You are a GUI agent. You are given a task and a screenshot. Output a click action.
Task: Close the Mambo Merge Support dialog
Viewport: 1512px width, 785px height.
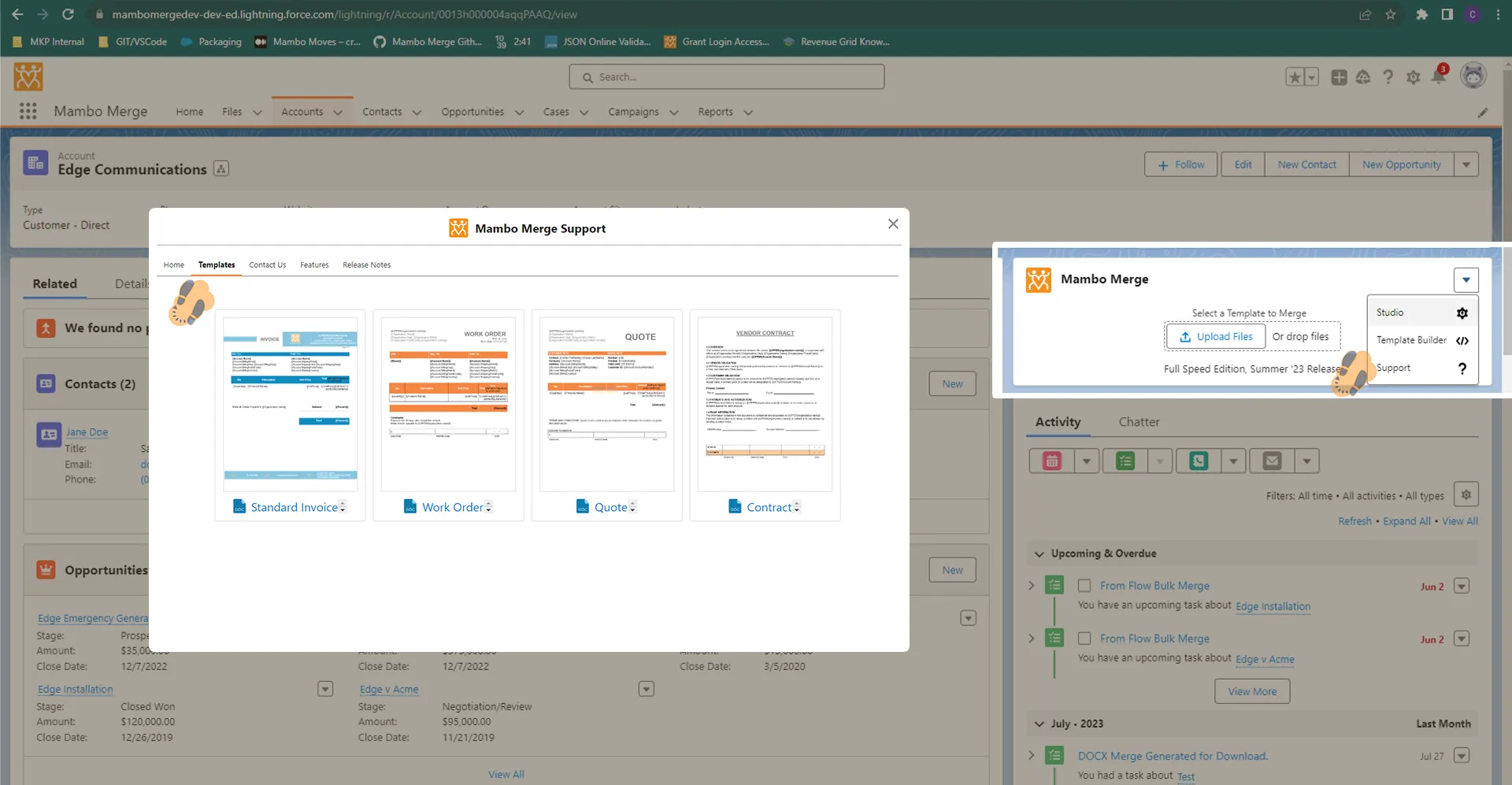click(x=893, y=224)
